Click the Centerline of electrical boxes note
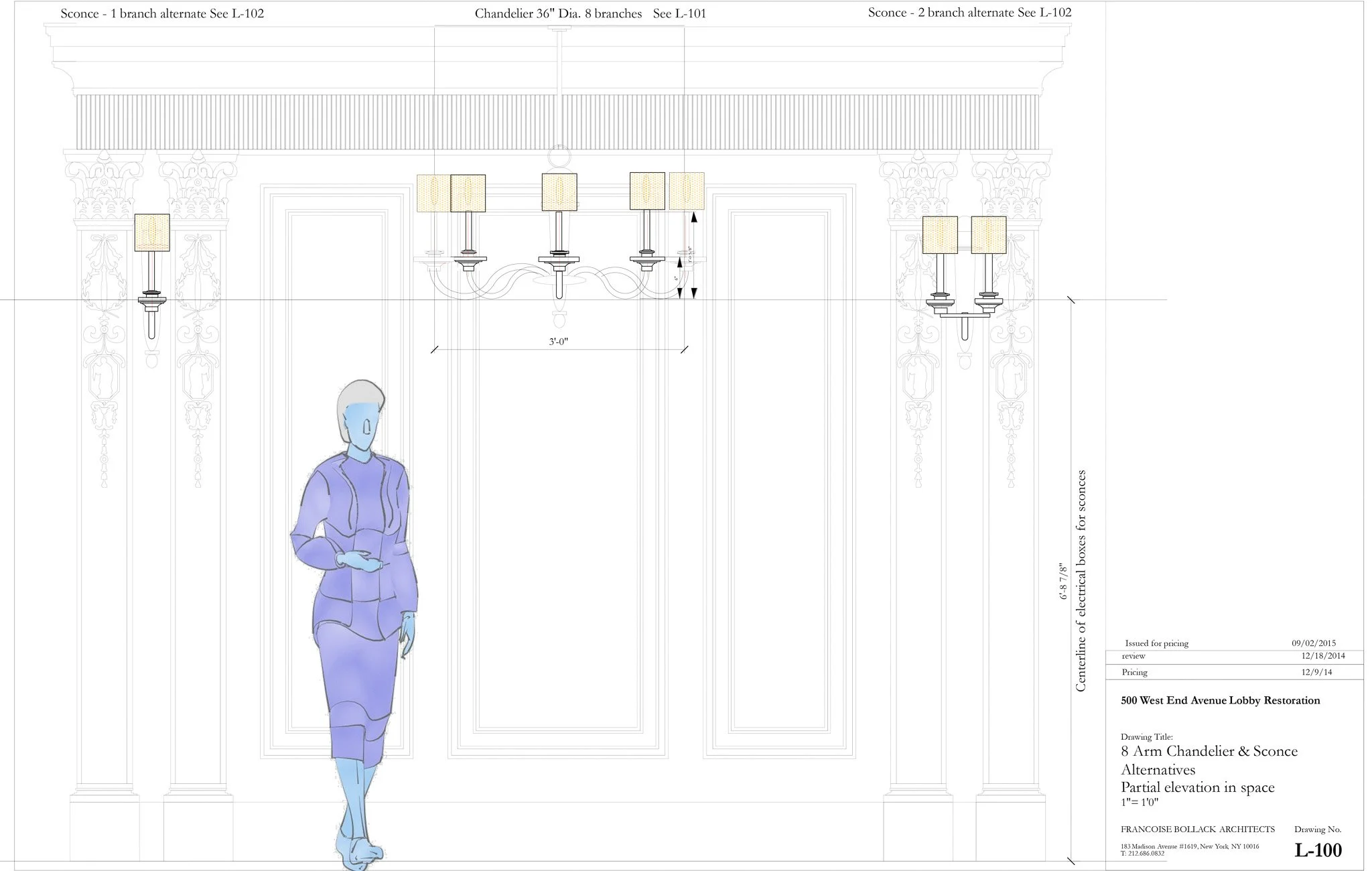Screen dimensions: 1372x871 [x=1080, y=580]
